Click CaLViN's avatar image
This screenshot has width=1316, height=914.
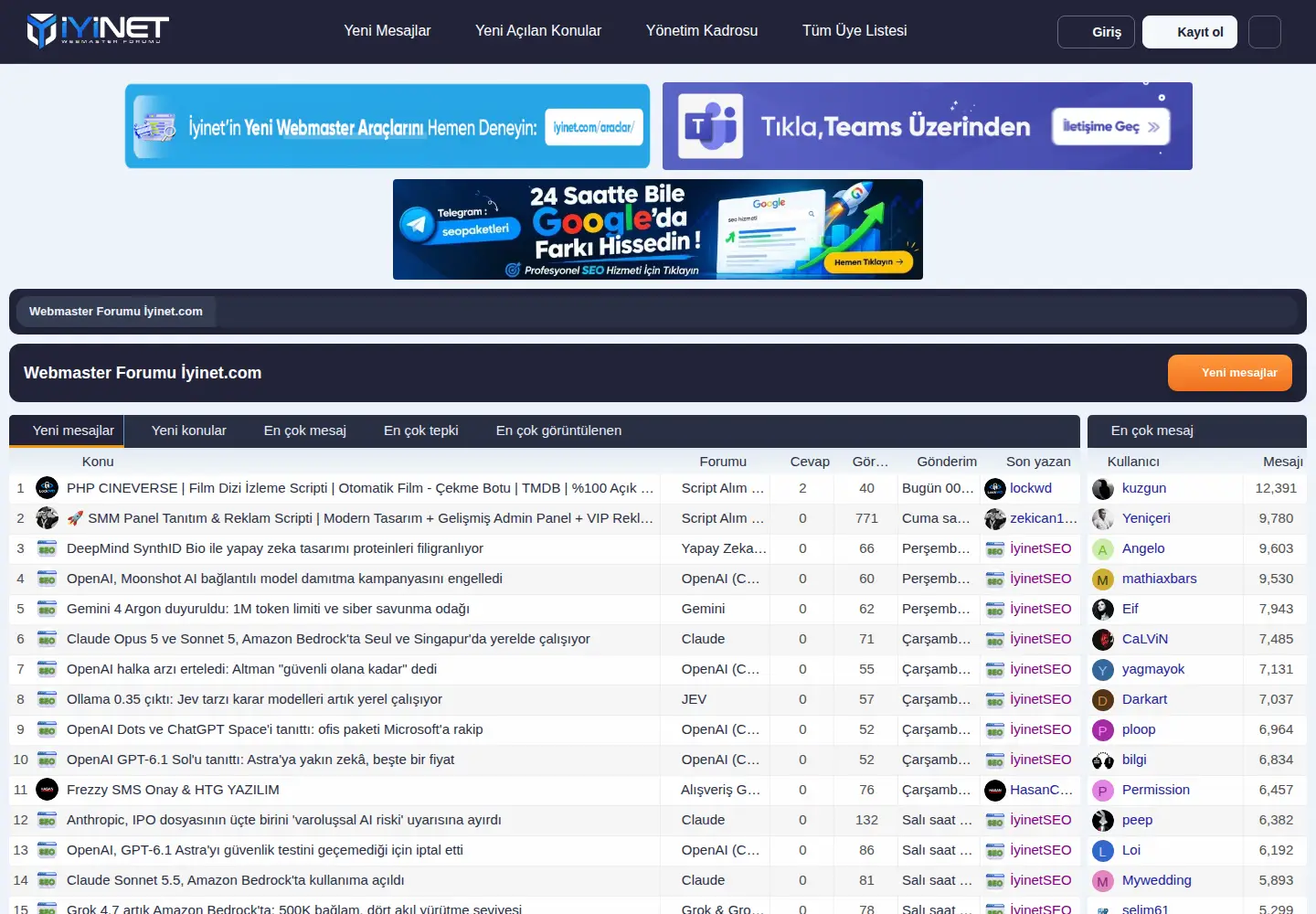pos(1103,640)
